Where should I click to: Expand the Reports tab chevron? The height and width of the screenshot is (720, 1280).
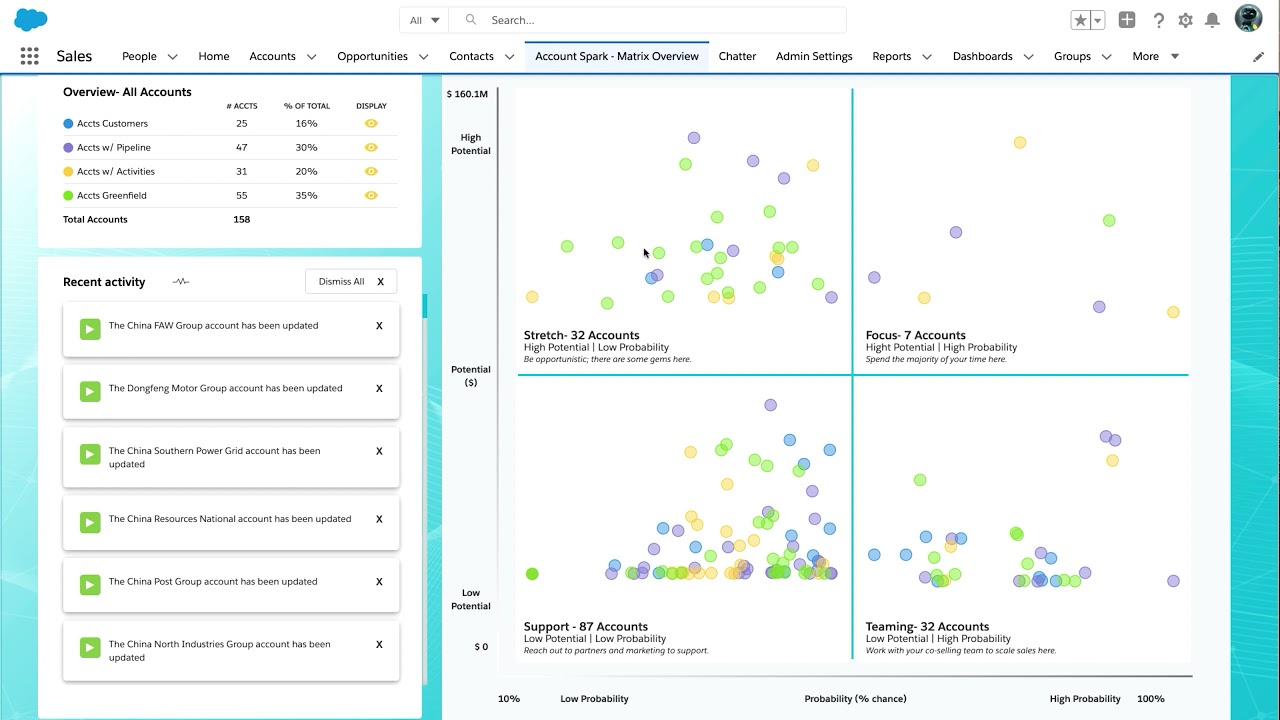tap(927, 57)
